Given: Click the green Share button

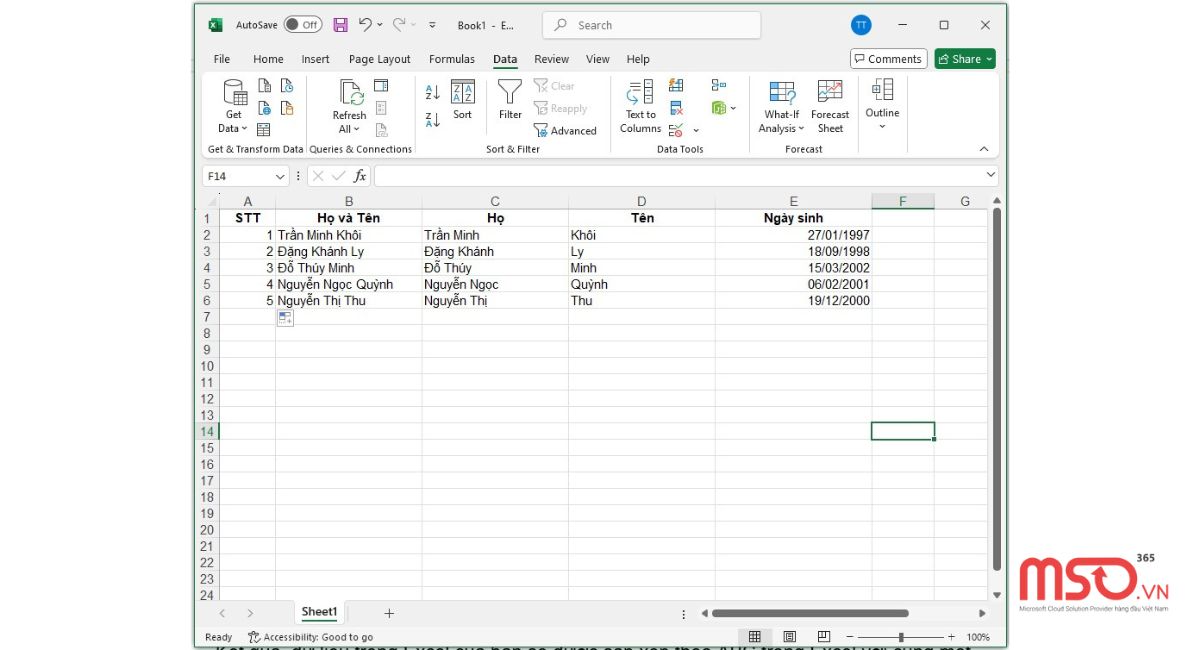Looking at the screenshot, I should tap(965, 59).
